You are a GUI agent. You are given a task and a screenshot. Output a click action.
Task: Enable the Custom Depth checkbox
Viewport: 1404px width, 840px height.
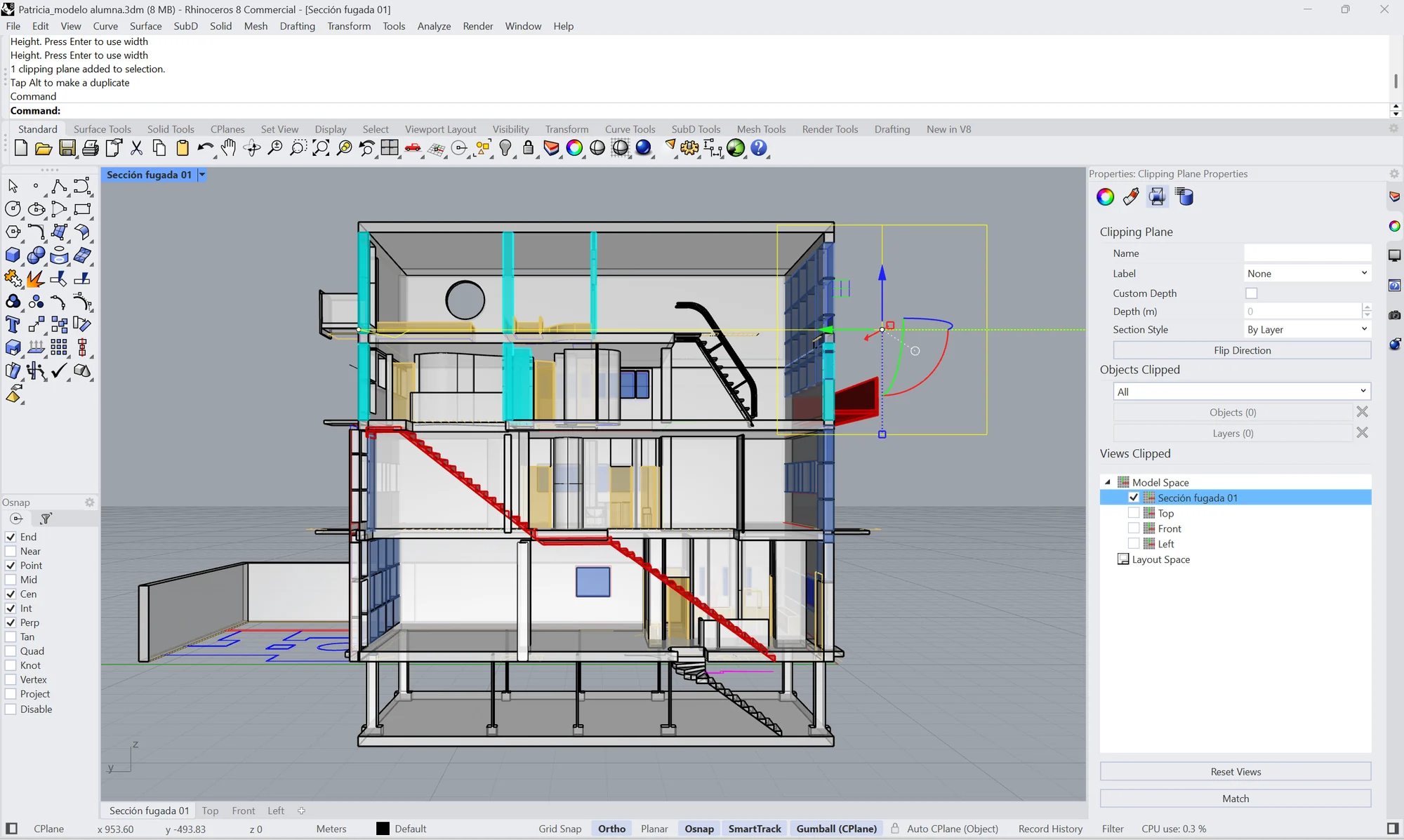(1251, 293)
